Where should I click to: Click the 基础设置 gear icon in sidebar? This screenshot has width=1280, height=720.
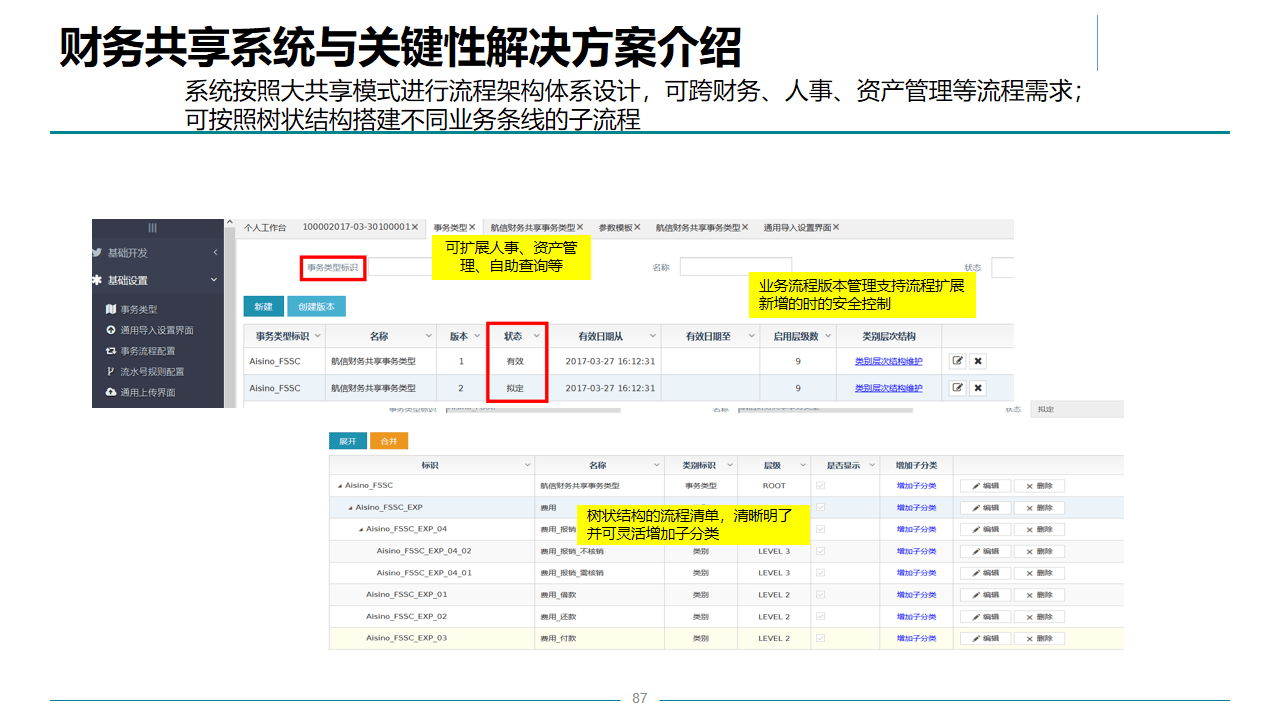click(x=97, y=280)
